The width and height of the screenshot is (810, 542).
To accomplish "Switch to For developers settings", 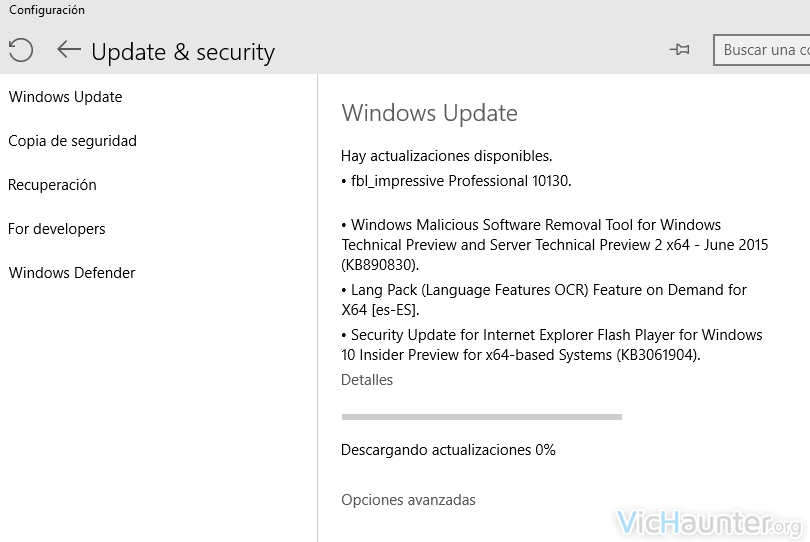I will 57,229.
